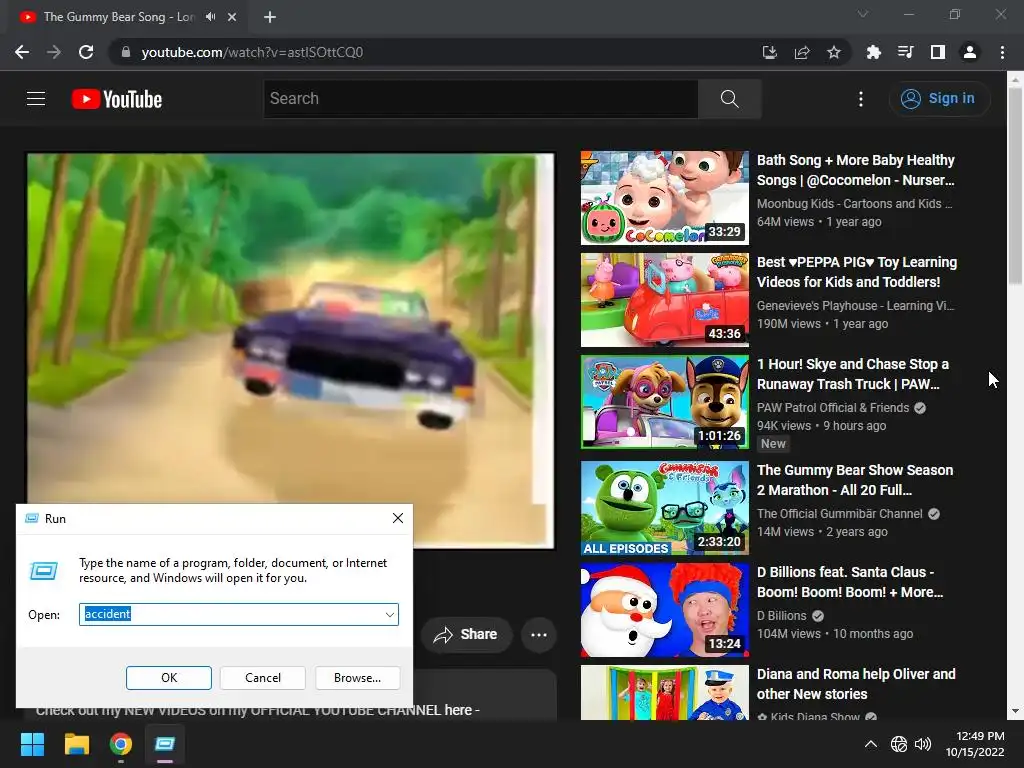The width and height of the screenshot is (1024, 768).
Task: Visit Genevieve's Playhouse channel name
Action: coord(856,306)
